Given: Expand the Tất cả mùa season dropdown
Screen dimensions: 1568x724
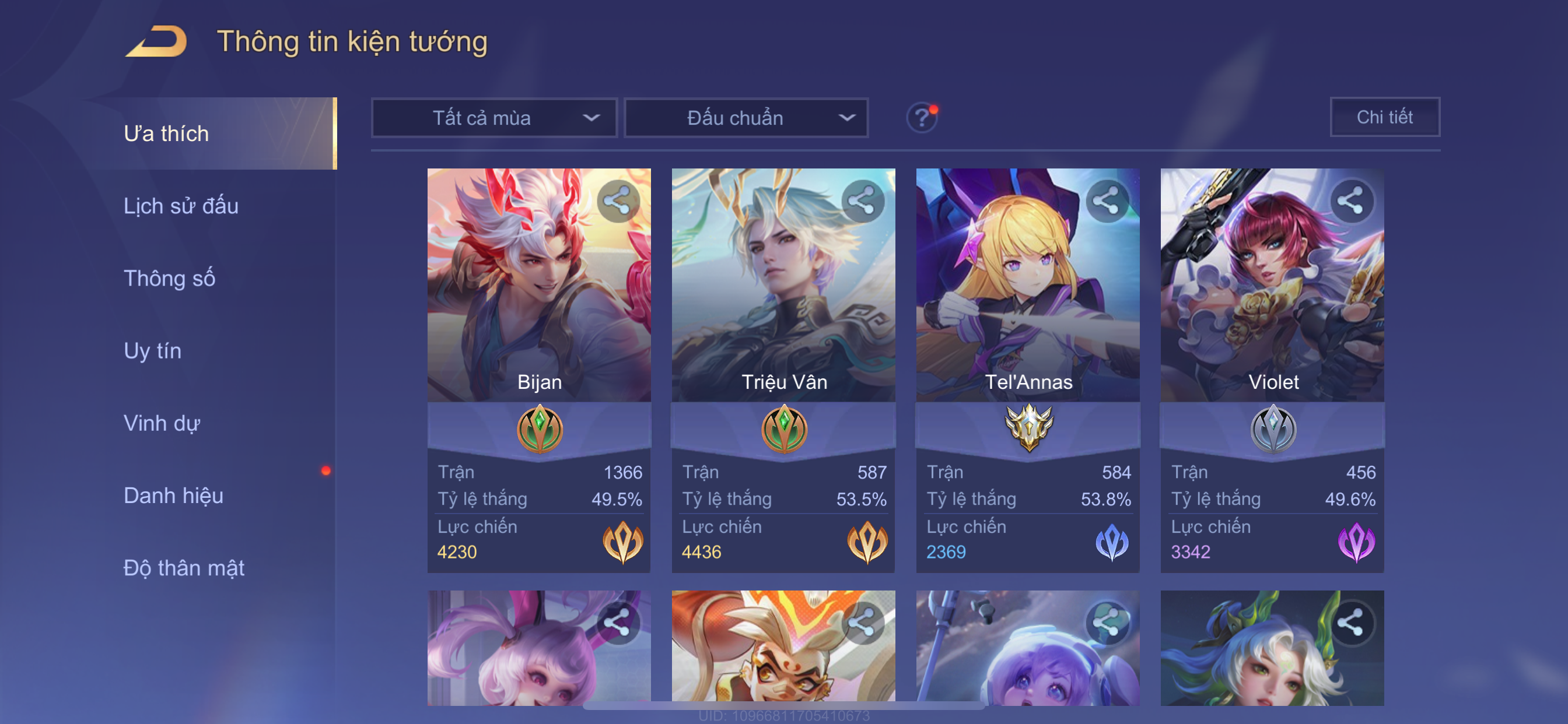Looking at the screenshot, I should click(x=494, y=117).
